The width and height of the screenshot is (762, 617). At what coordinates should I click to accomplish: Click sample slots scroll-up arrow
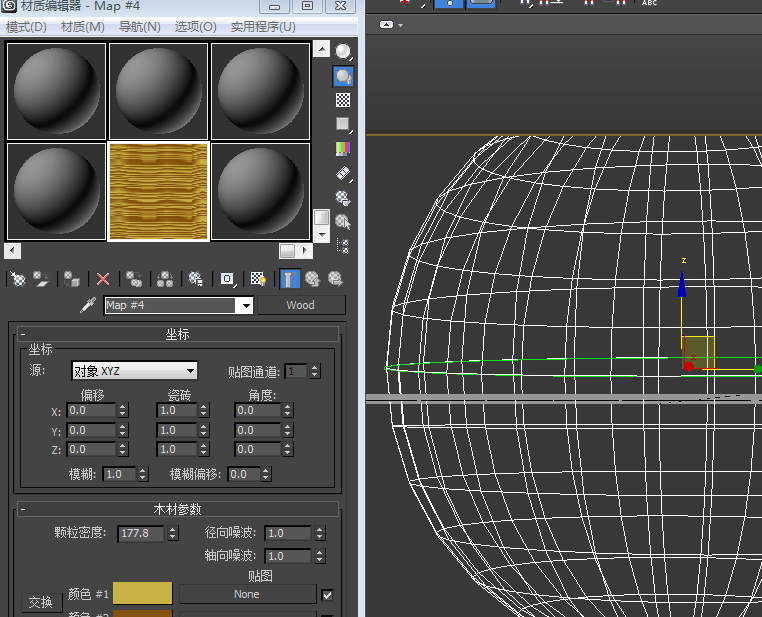pos(322,49)
